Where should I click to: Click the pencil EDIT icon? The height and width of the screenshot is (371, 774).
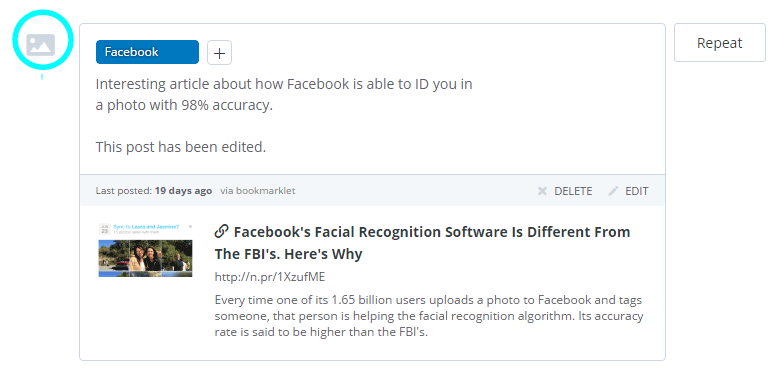pyautogui.click(x=613, y=191)
